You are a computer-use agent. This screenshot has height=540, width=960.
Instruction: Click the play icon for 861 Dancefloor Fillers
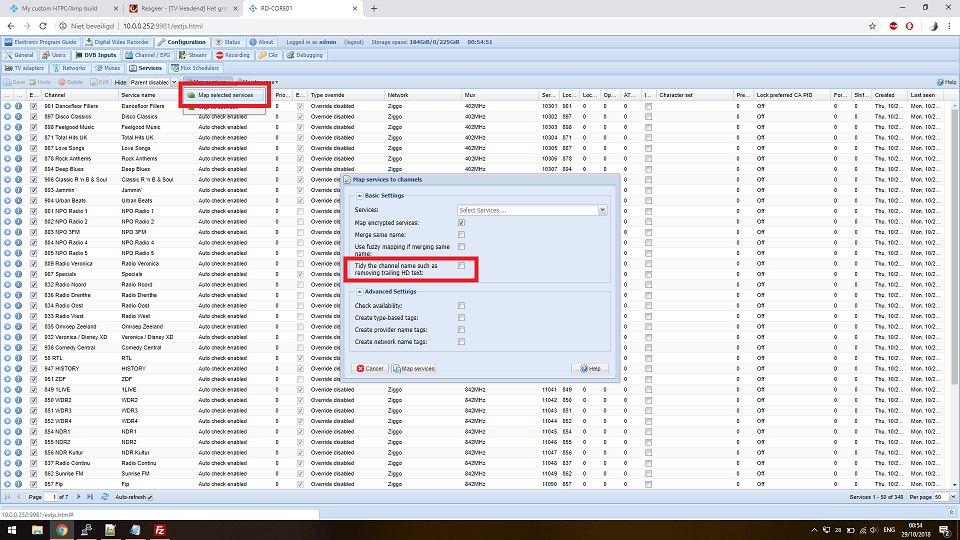tap(7, 106)
